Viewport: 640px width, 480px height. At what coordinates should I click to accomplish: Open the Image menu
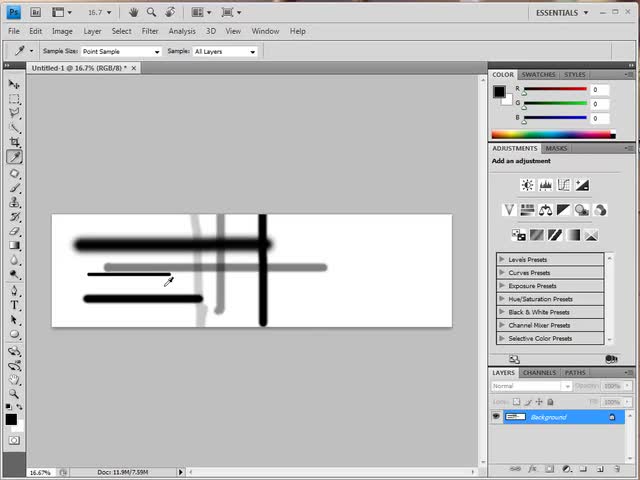coord(62,31)
